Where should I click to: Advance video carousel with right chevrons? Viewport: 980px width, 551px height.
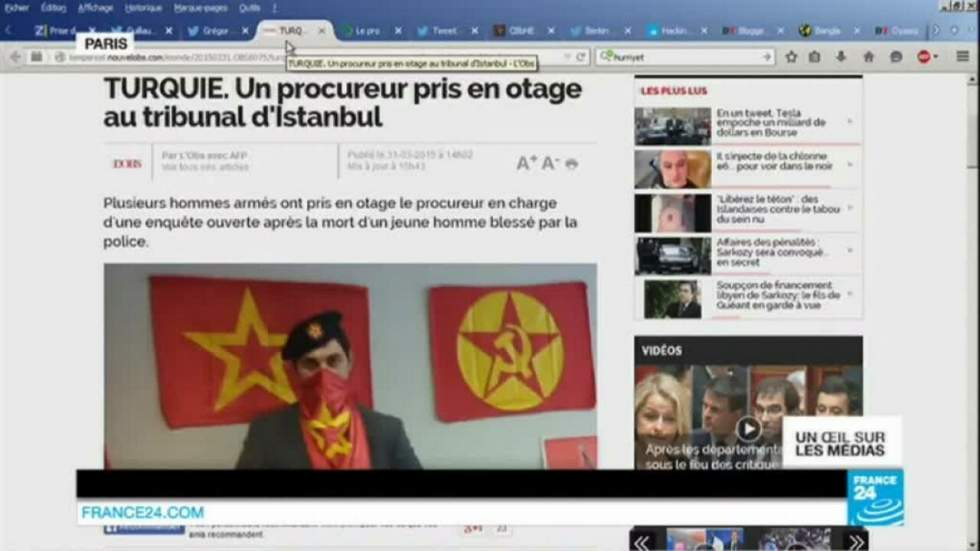coord(856,543)
